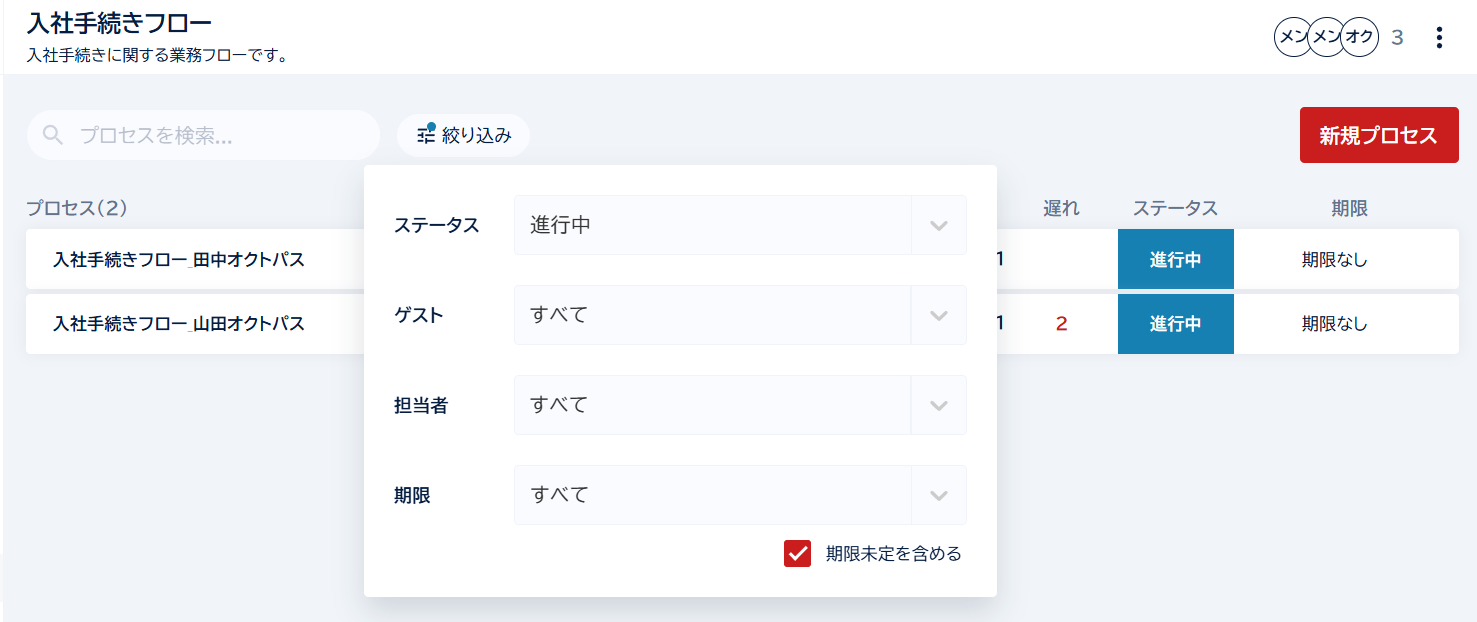
Task: Click the プロセスを検索 search field
Action: tap(203, 135)
